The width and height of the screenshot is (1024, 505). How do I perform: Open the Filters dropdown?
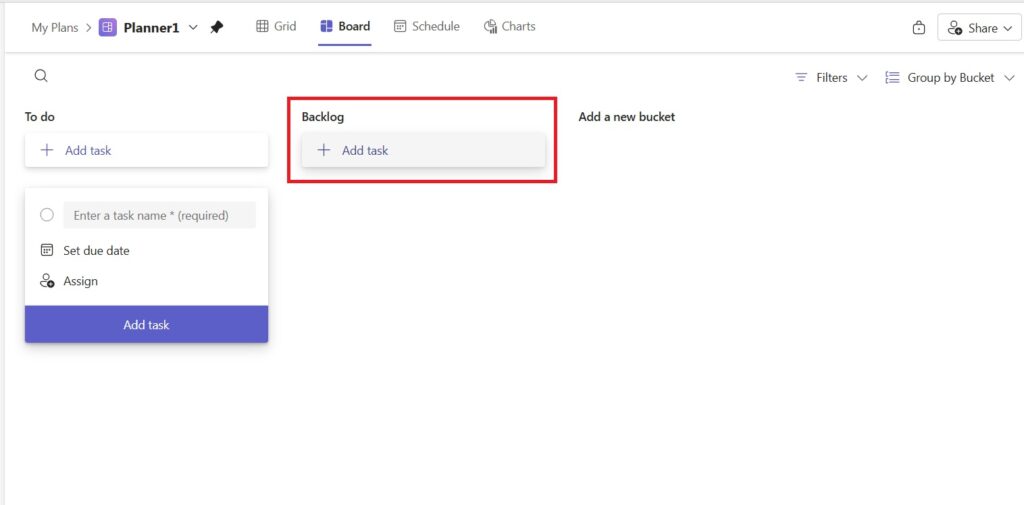(x=831, y=77)
